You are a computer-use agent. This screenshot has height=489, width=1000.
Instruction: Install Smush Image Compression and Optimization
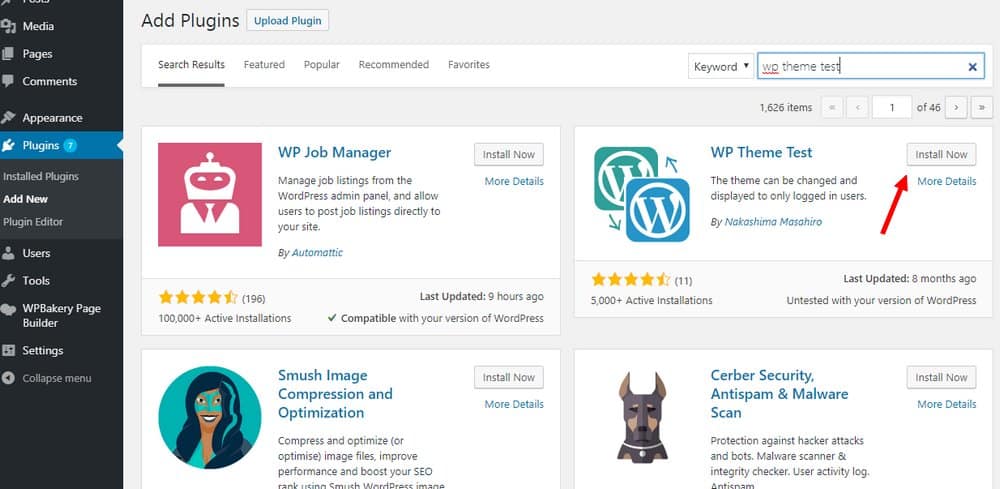(x=508, y=377)
